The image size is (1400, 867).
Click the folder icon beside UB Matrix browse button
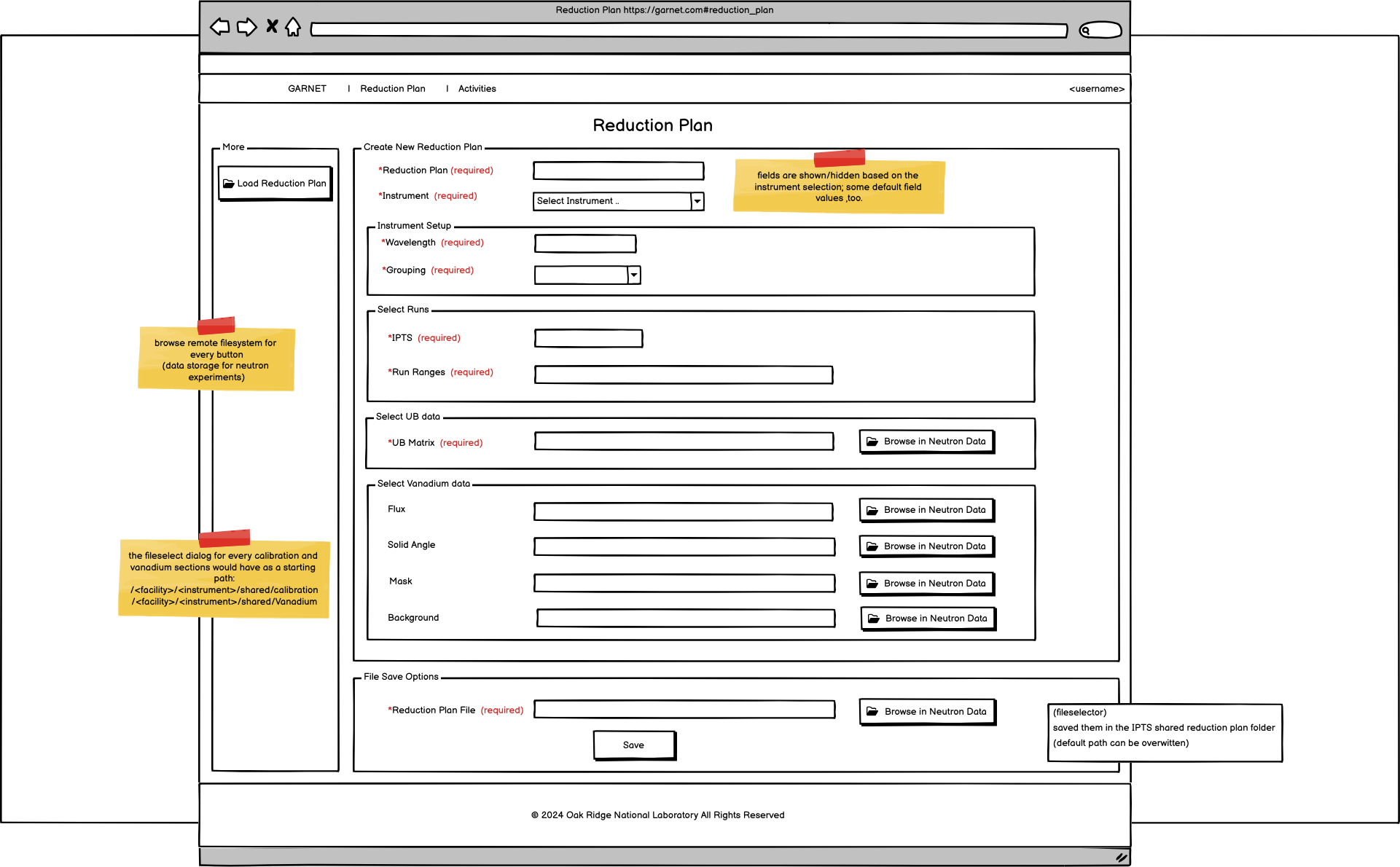(872, 441)
